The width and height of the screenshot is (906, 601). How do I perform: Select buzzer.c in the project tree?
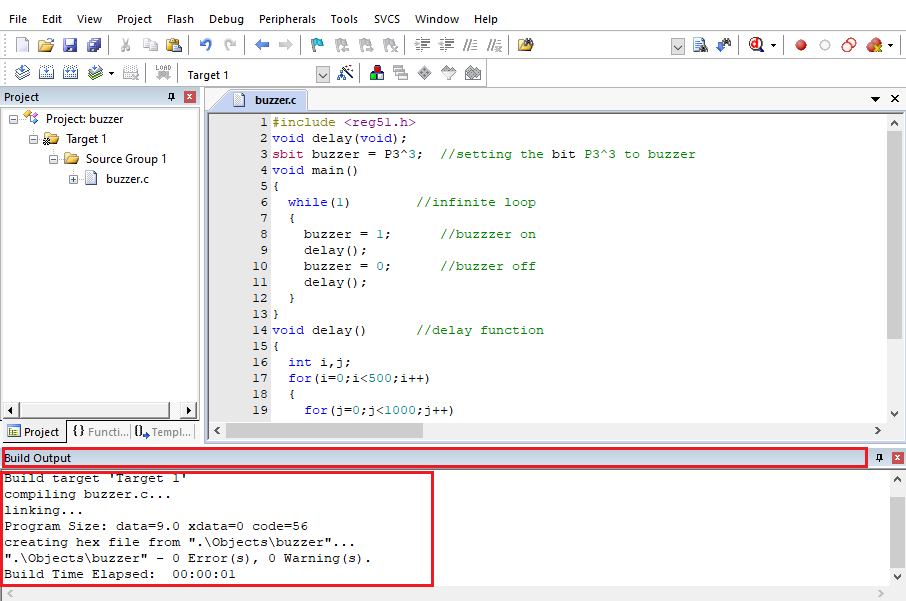click(127, 179)
